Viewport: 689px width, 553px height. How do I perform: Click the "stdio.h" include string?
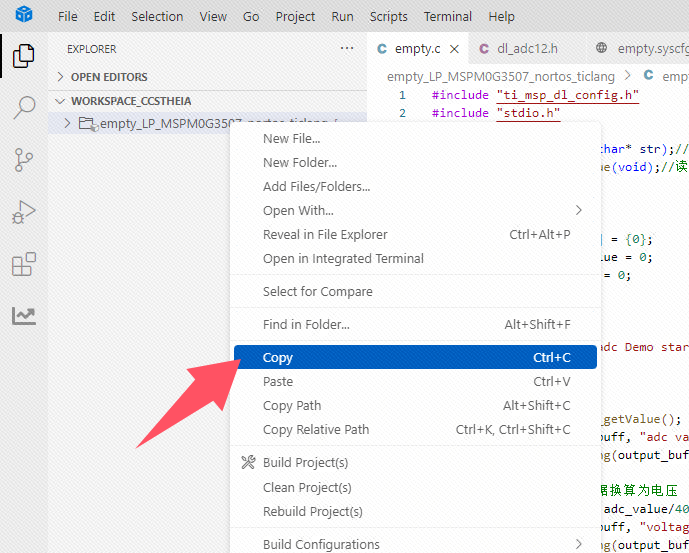[x=528, y=113]
